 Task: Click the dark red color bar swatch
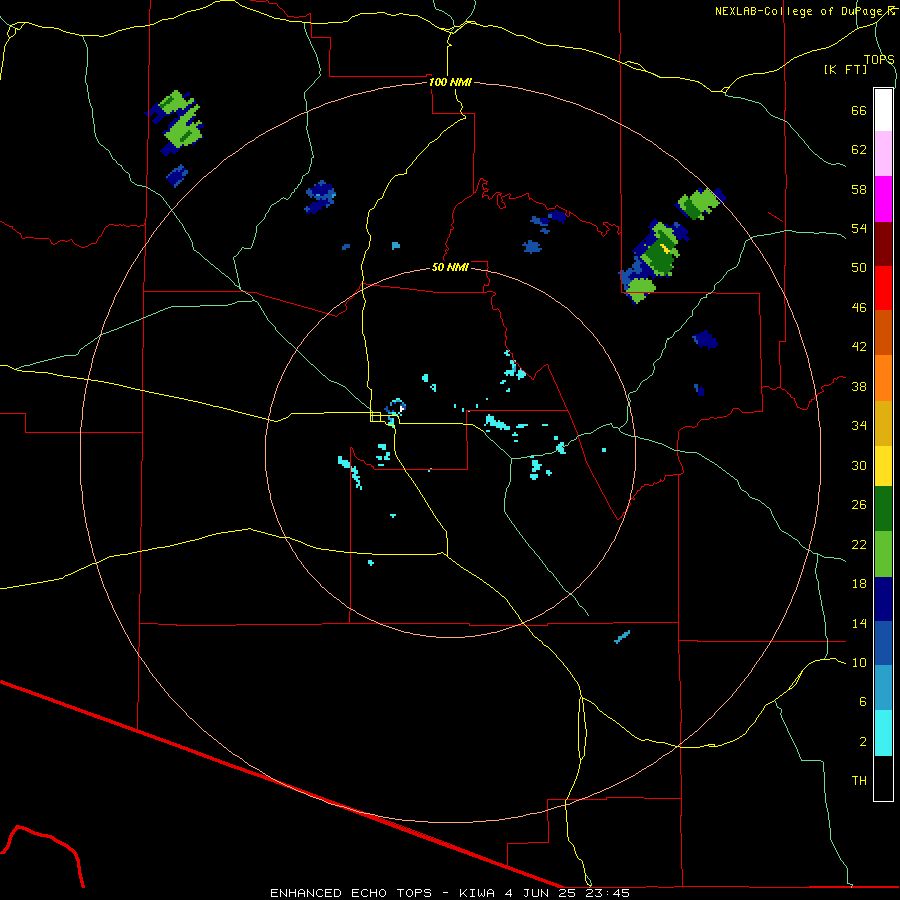883,244
